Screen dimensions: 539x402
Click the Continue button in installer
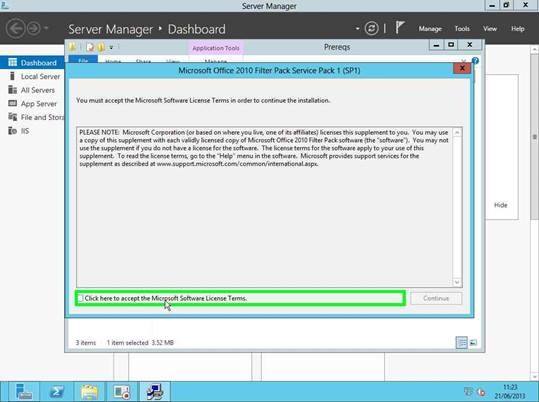pos(436,298)
